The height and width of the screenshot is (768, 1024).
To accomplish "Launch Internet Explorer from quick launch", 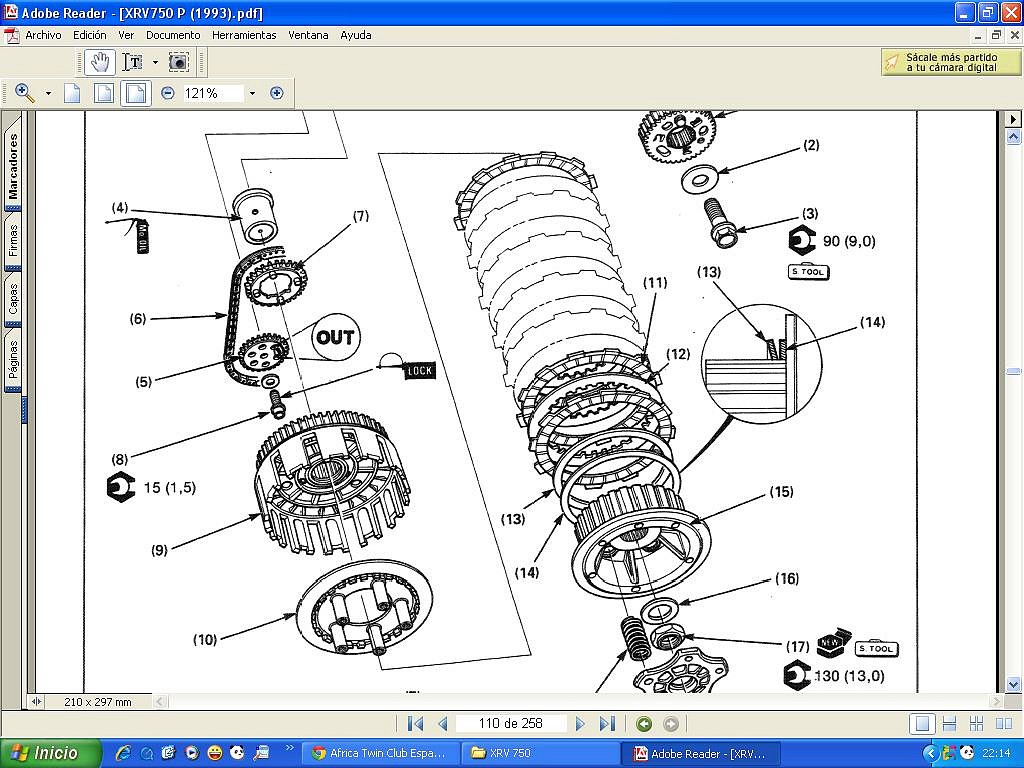I will 123,753.
